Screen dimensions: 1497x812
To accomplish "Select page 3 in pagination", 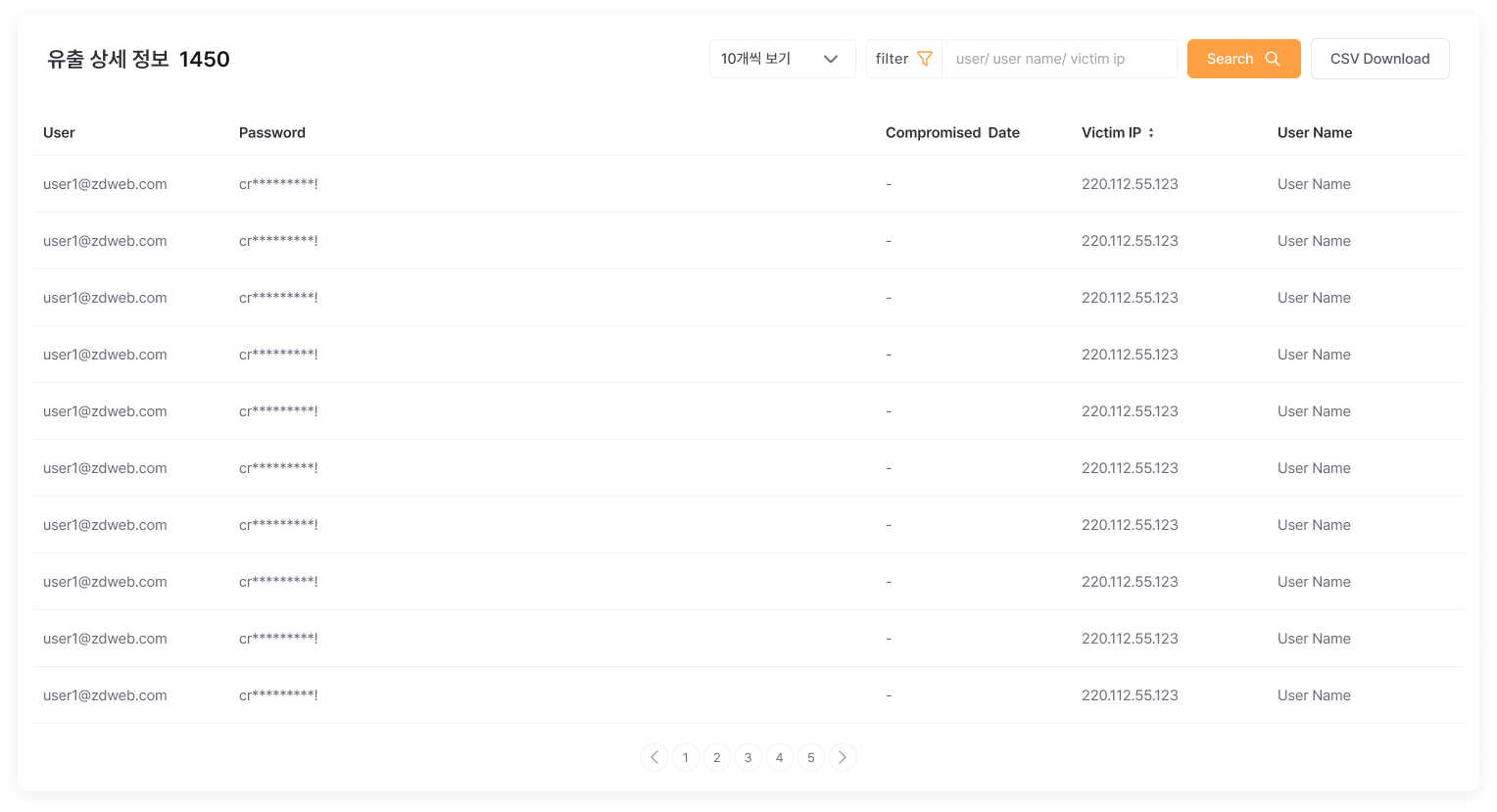I will pyautogui.click(x=748, y=757).
